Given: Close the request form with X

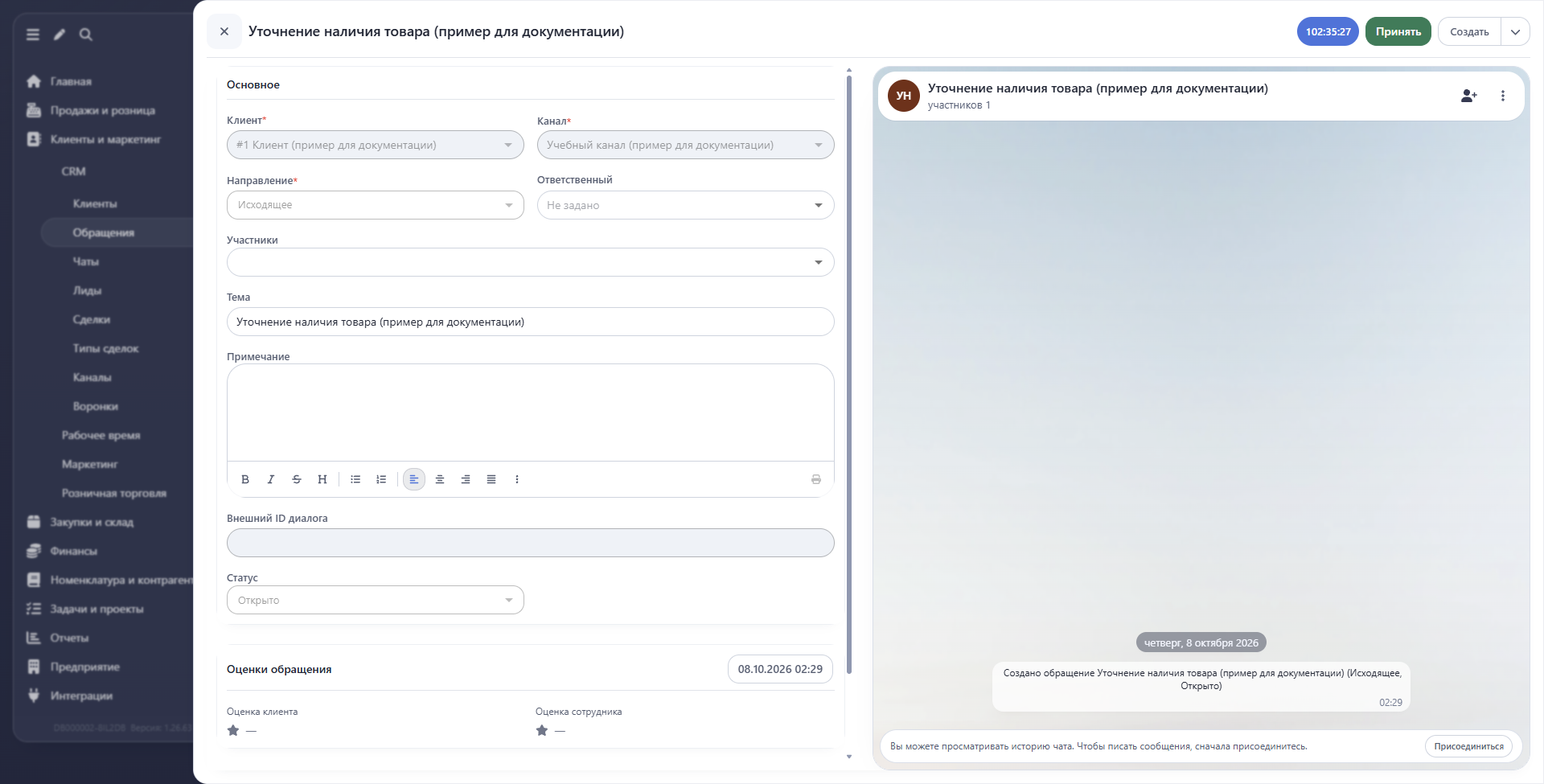Looking at the screenshot, I should pyautogui.click(x=224, y=31).
